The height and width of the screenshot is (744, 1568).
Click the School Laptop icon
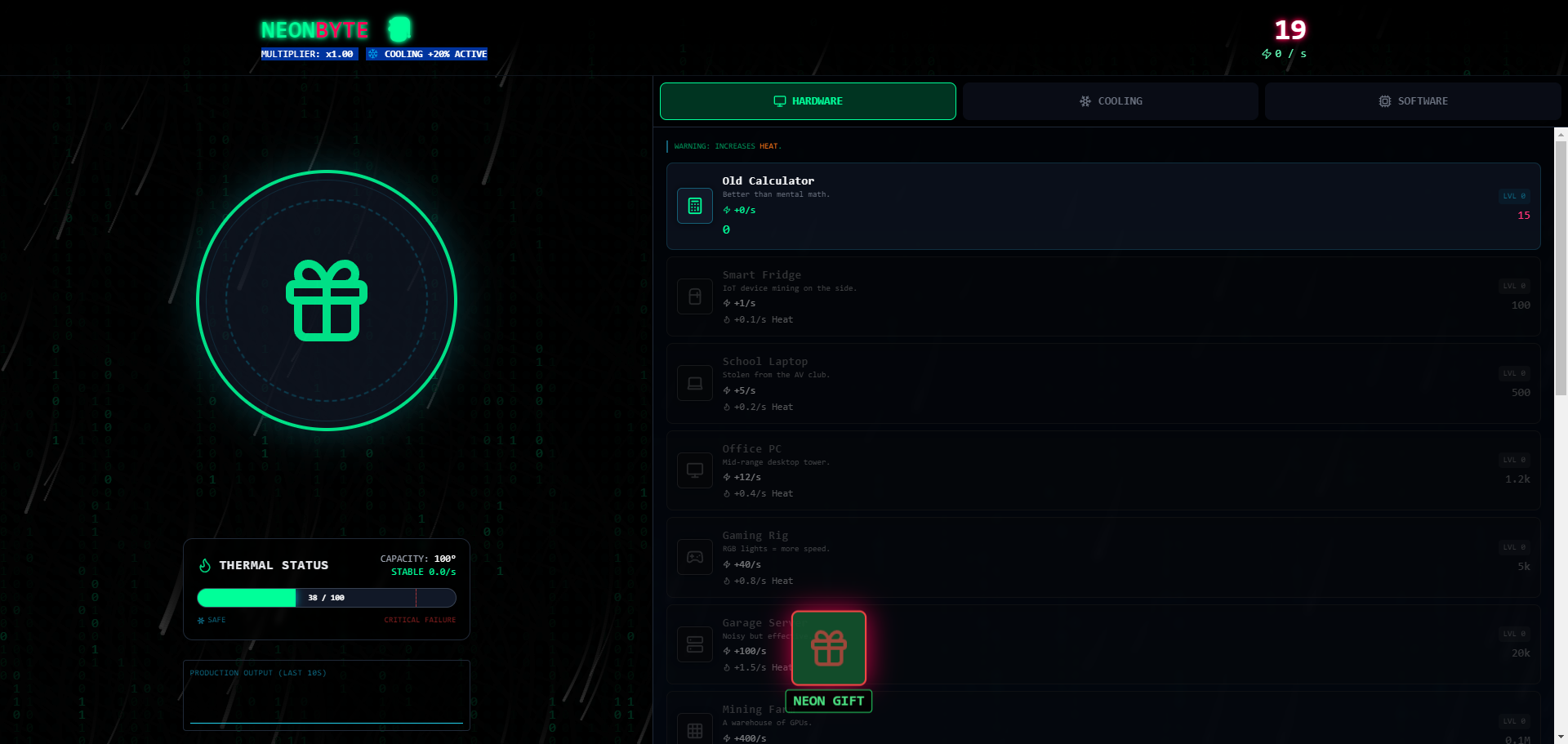[x=695, y=383]
